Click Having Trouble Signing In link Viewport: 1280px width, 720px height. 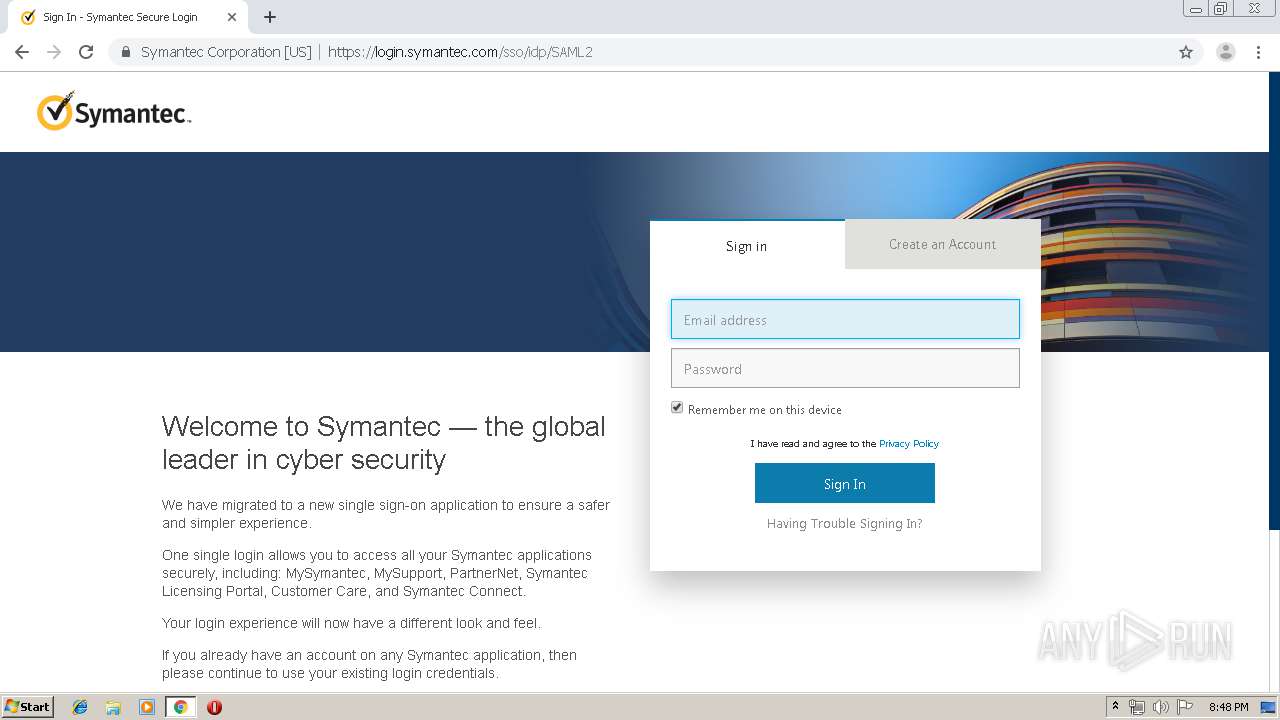pyautogui.click(x=845, y=524)
